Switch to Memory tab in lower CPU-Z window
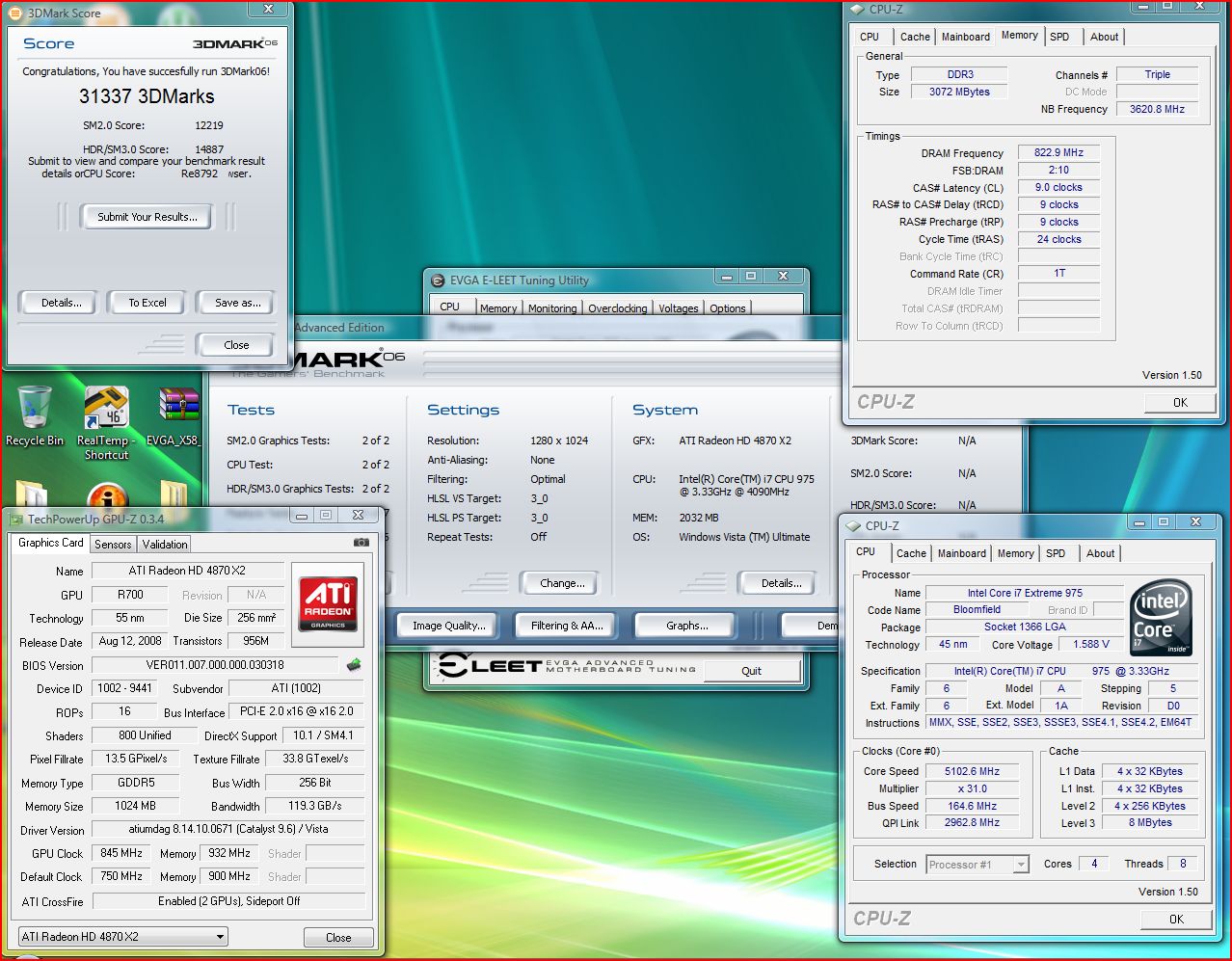Image resolution: width=1232 pixels, height=961 pixels. [x=1015, y=553]
